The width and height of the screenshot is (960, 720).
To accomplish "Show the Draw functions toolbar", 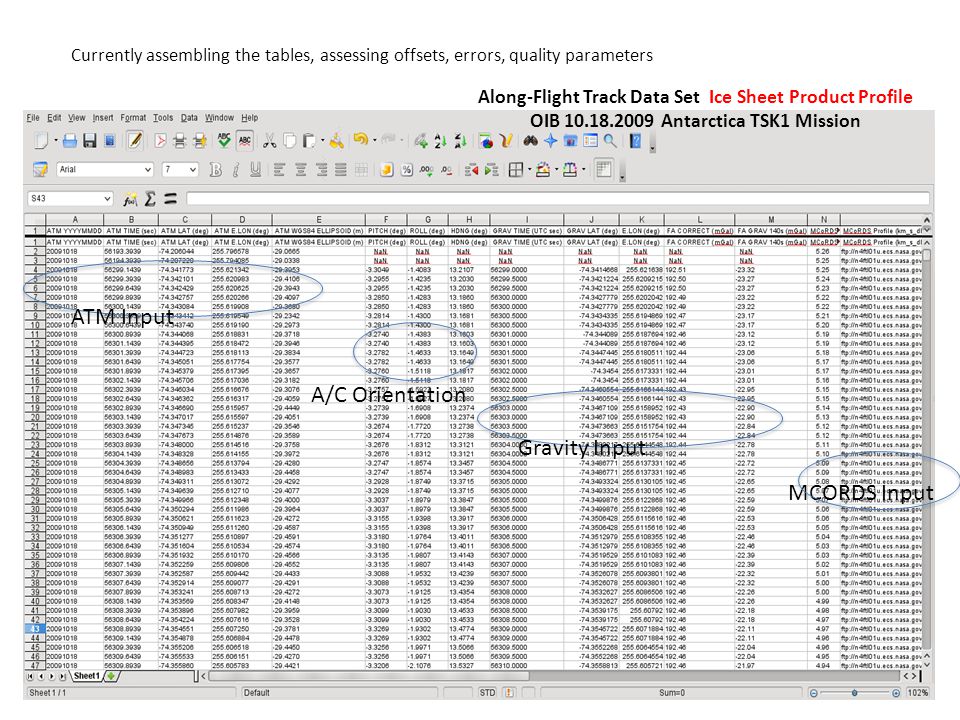I will (x=506, y=141).
